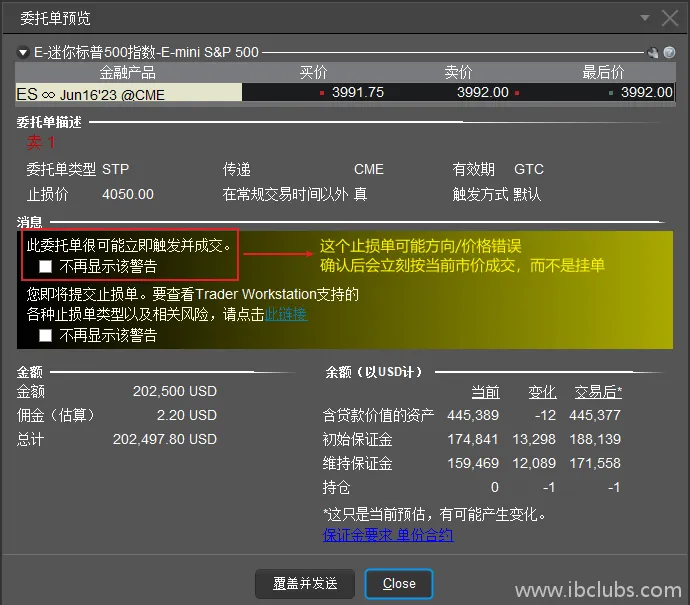Enable 不再显示该警告 under the stop order notice
The image size is (690, 605).
tap(45, 336)
